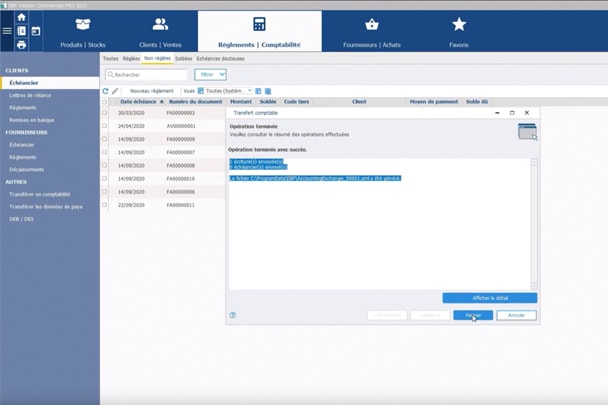Sort by Date échéance column header
Screen dimensions: 608x405
(138, 102)
